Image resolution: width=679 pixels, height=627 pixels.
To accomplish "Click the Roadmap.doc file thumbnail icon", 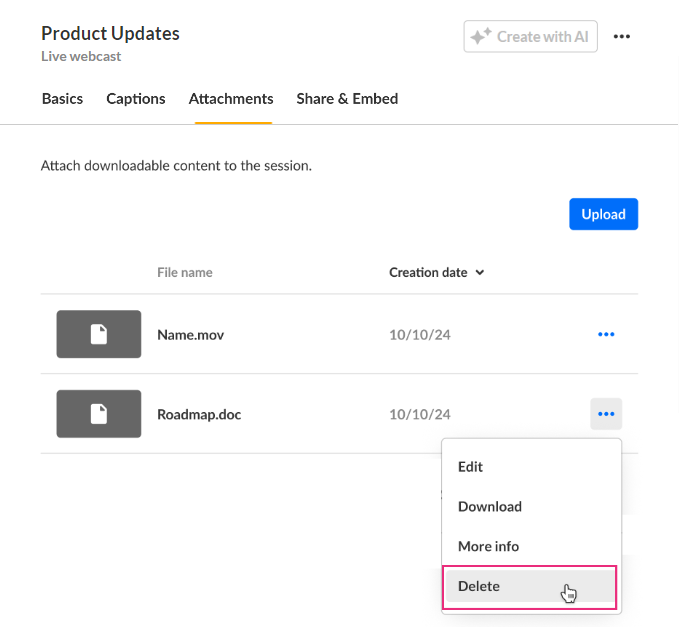I will pyautogui.click(x=99, y=414).
